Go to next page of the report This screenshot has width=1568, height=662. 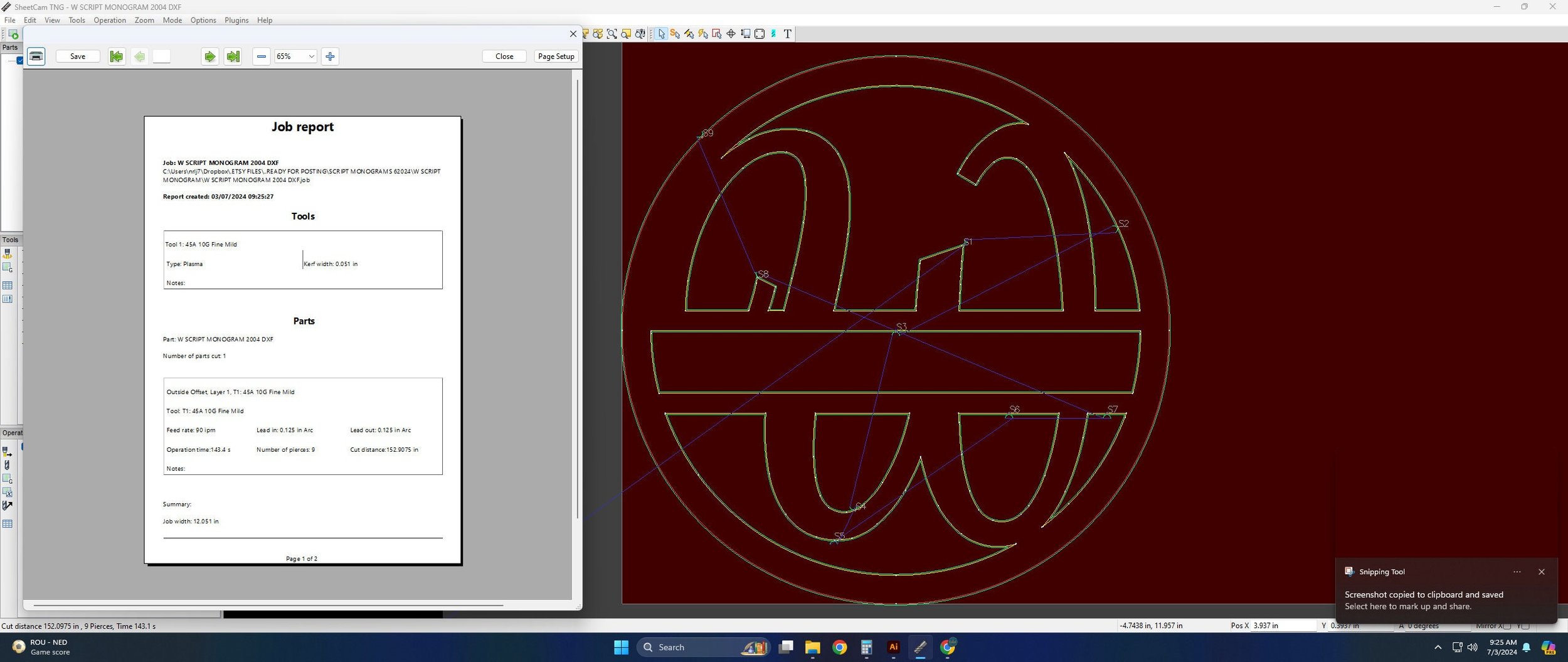(x=210, y=56)
